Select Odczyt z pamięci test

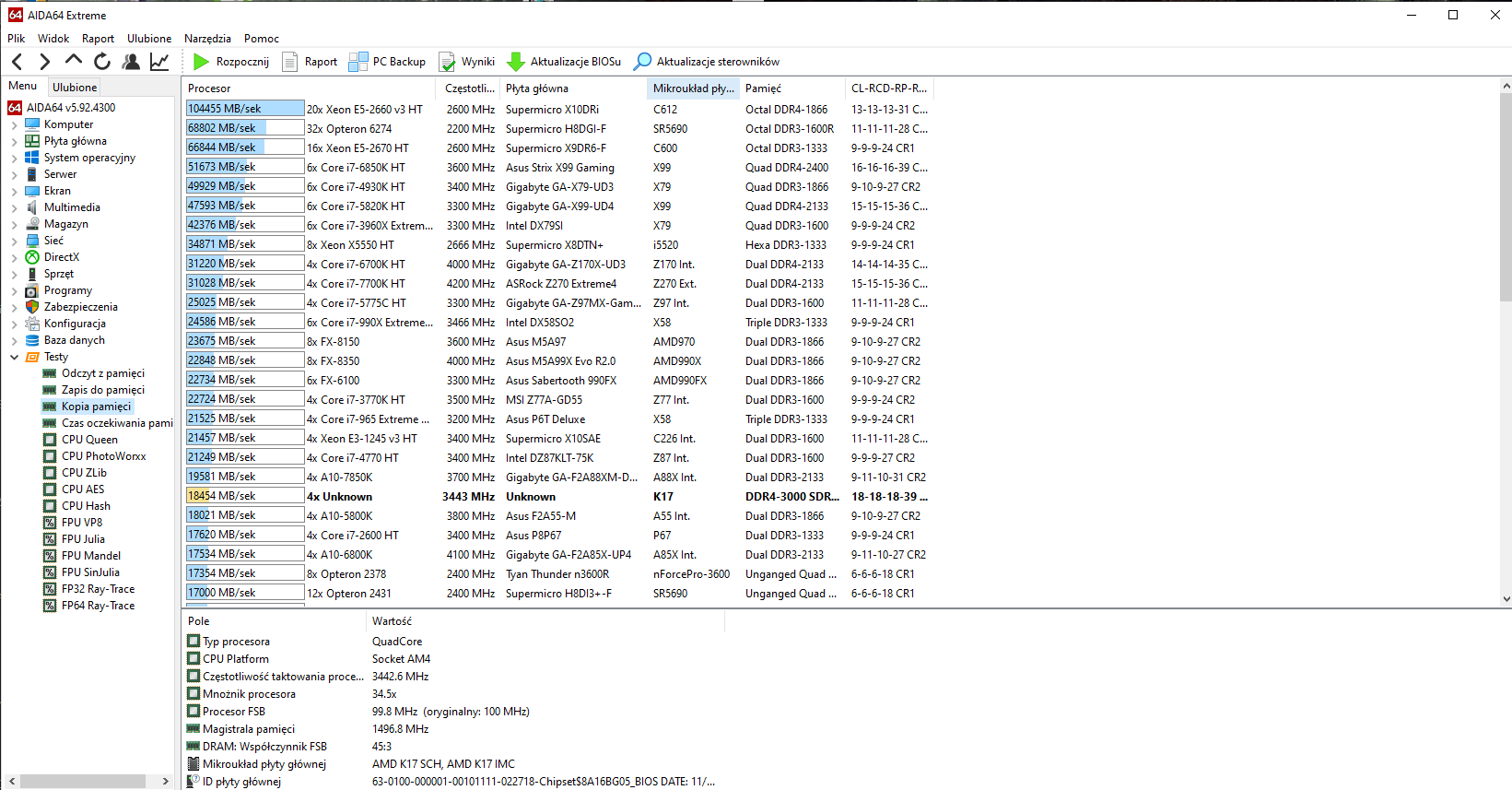pyautogui.click(x=102, y=373)
